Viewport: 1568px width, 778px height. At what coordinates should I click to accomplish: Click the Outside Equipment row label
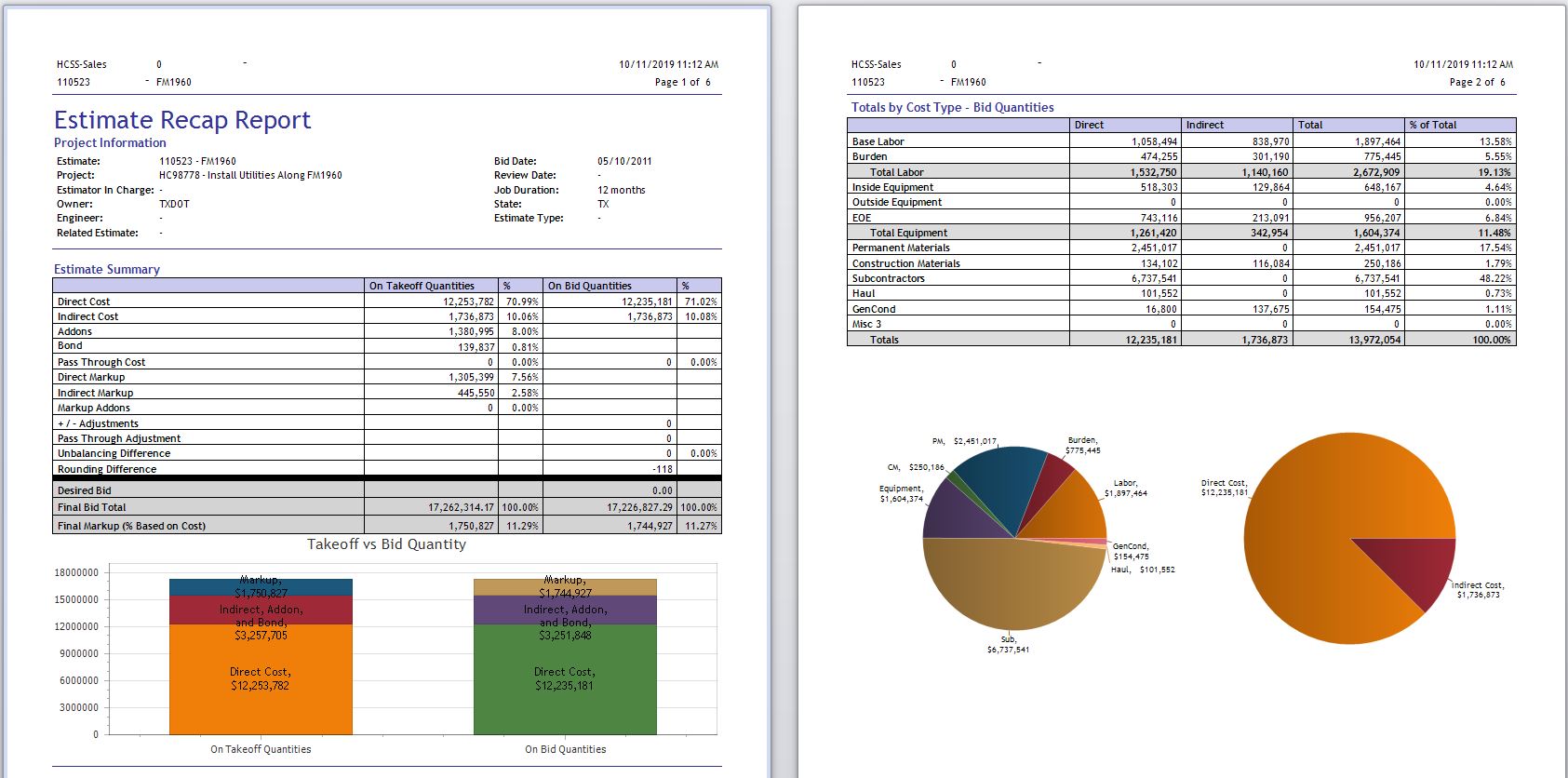pos(896,202)
